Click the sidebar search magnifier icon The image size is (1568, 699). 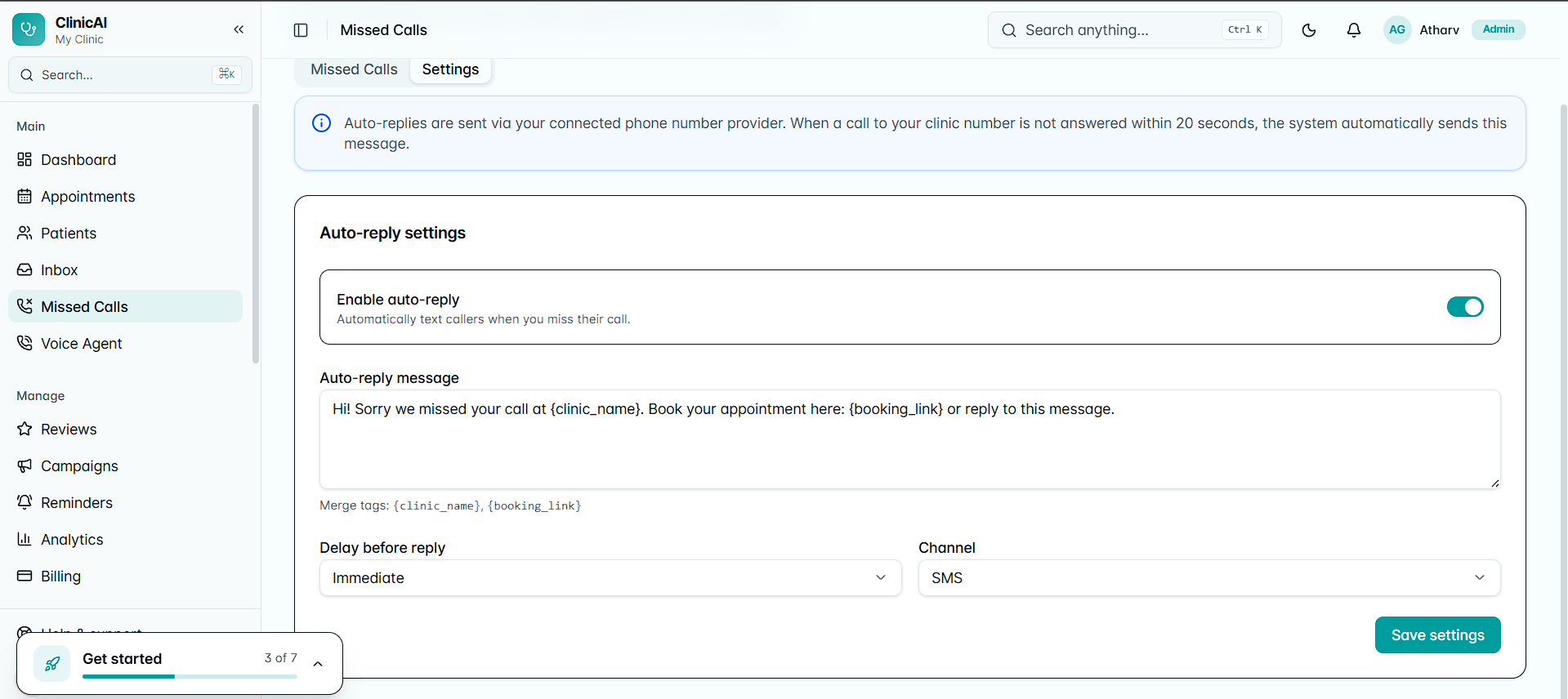pos(27,75)
